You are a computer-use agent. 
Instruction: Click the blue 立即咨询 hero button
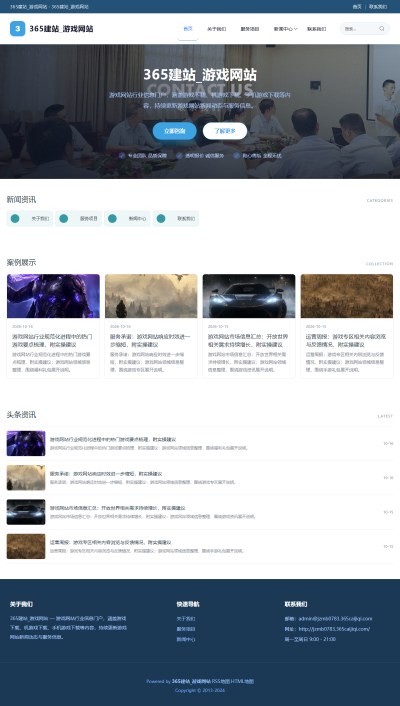[174, 131]
